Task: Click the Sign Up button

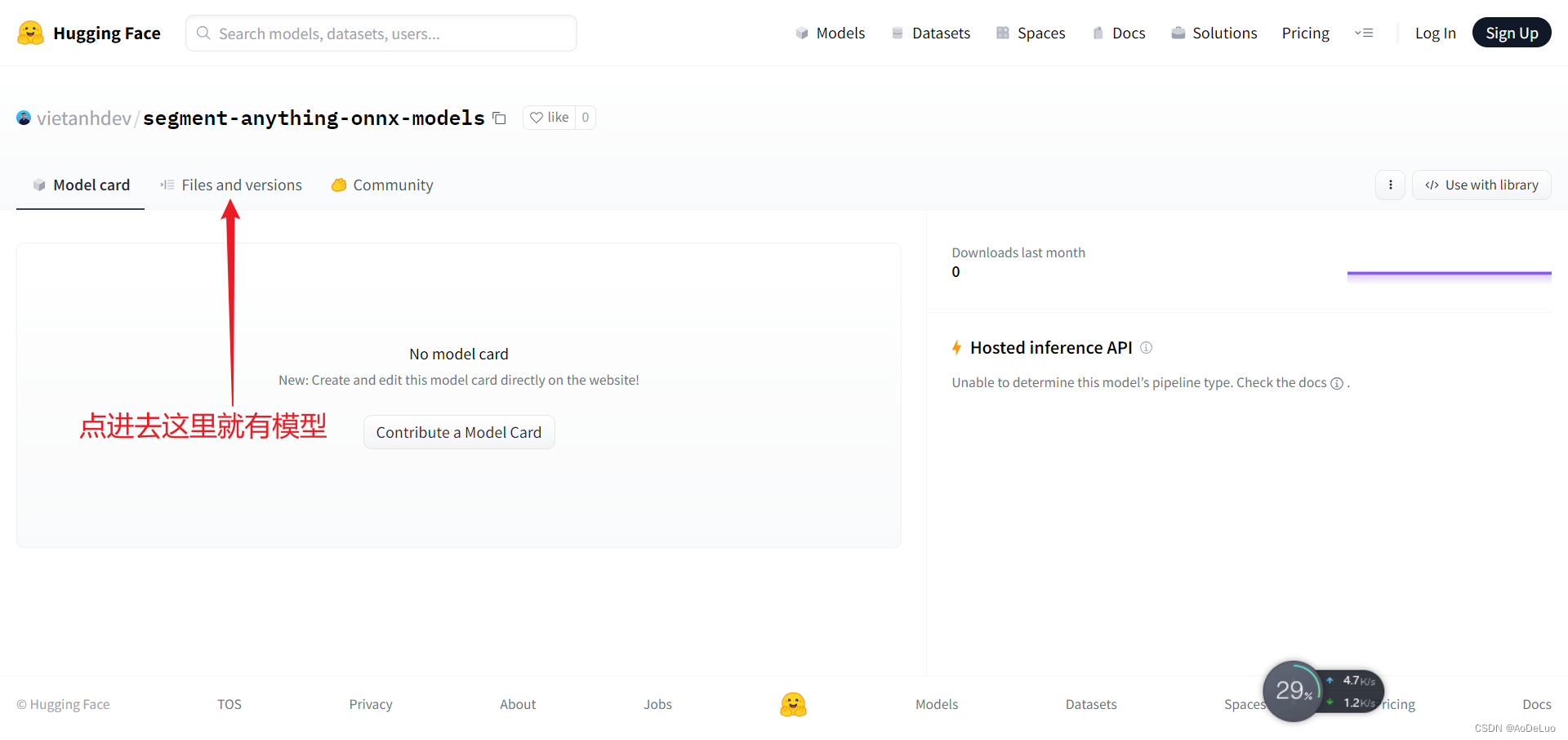Action: point(1512,33)
